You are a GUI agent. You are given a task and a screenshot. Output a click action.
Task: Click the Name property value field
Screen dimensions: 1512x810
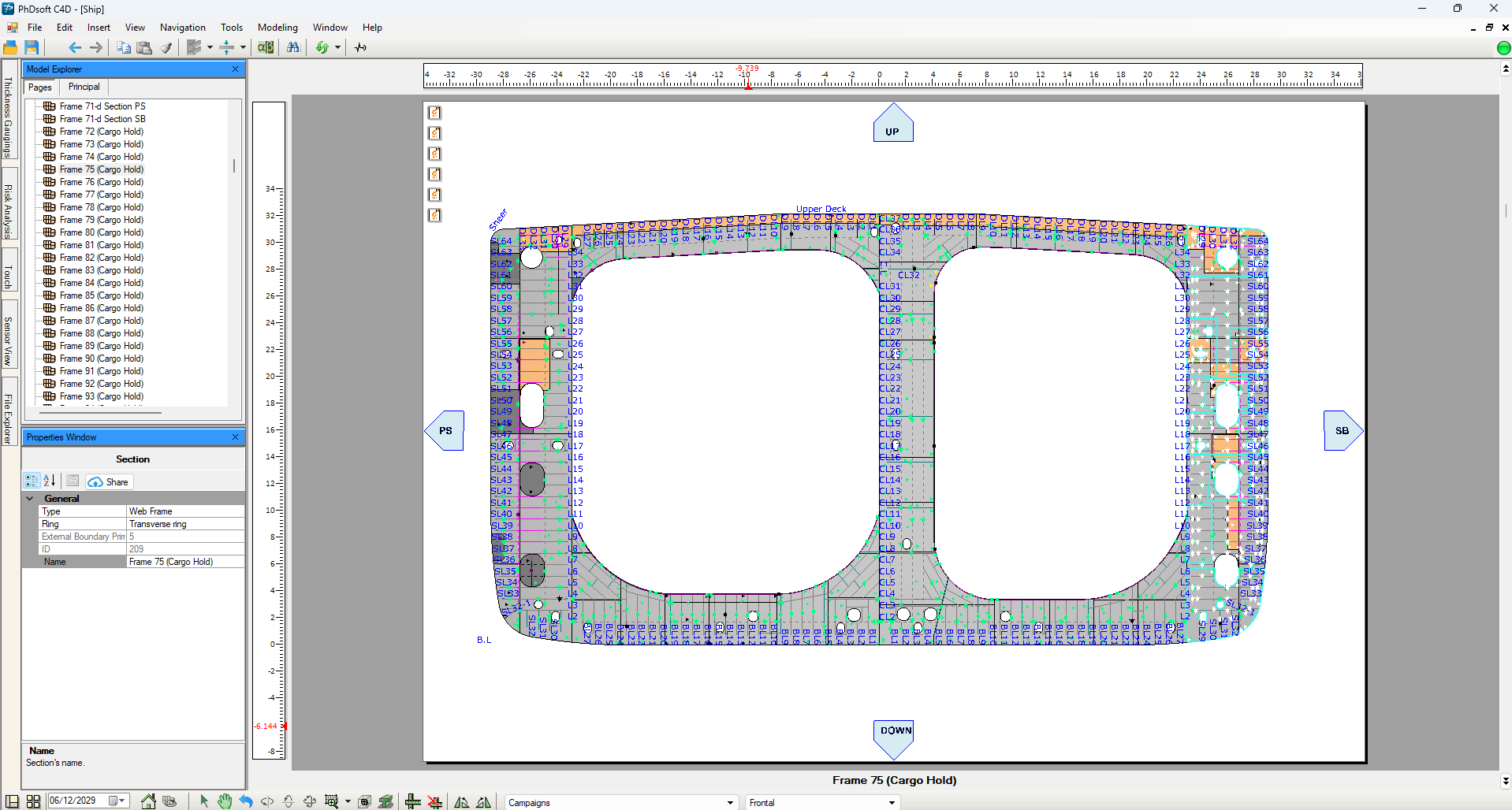[x=185, y=562]
